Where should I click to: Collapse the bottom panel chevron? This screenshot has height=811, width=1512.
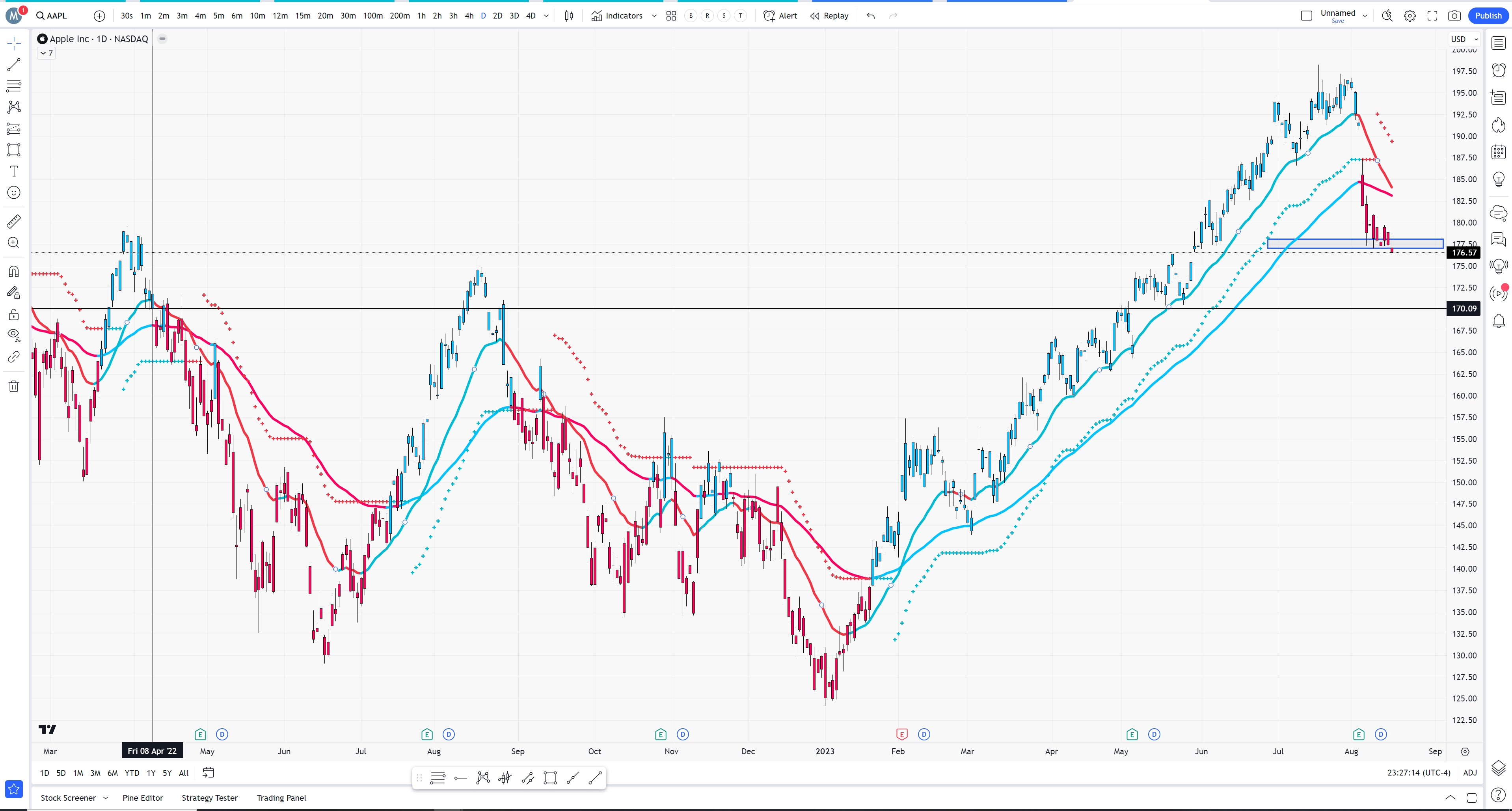click(x=1451, y=798)
